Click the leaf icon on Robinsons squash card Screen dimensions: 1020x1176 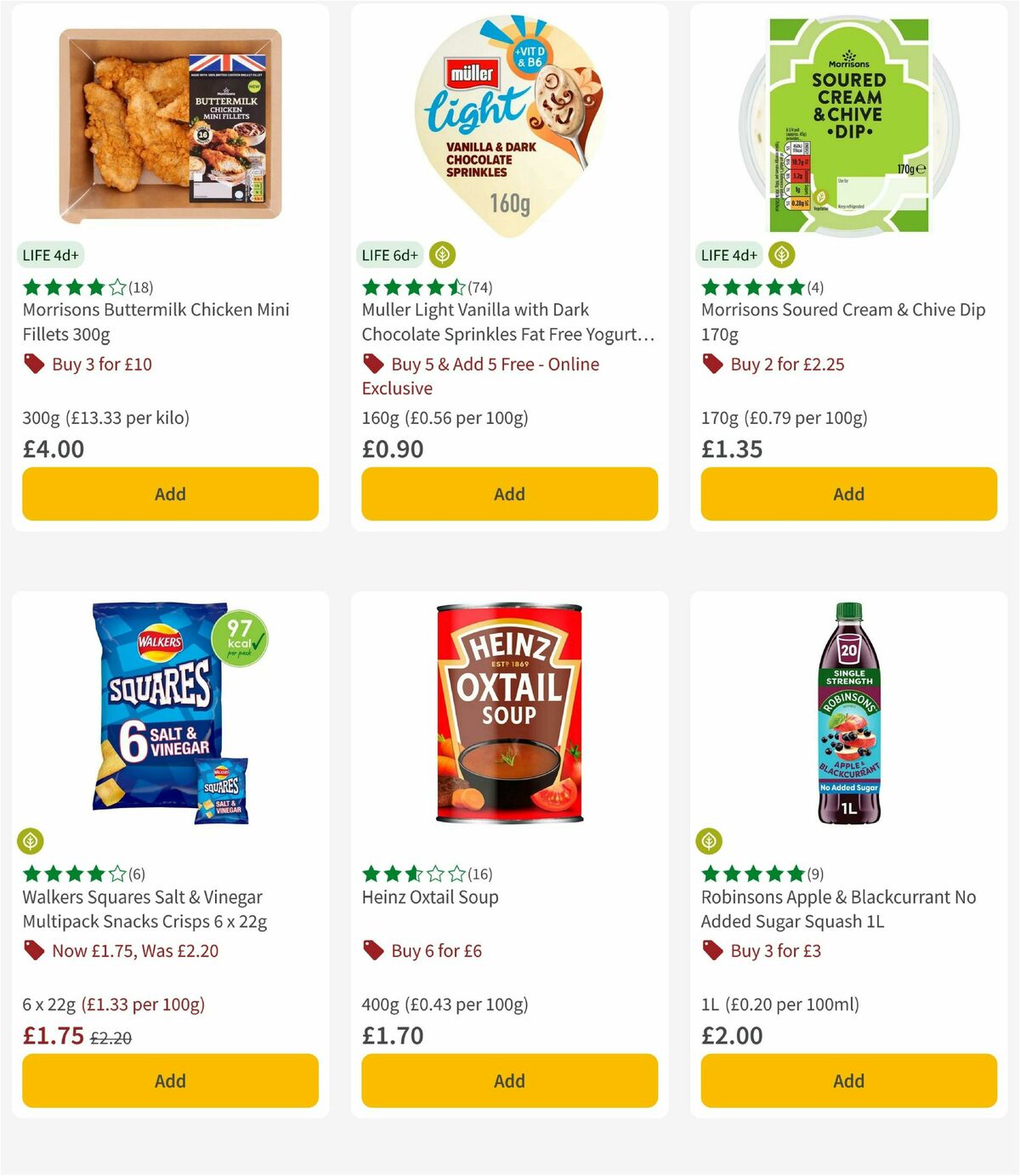(711, 841)
